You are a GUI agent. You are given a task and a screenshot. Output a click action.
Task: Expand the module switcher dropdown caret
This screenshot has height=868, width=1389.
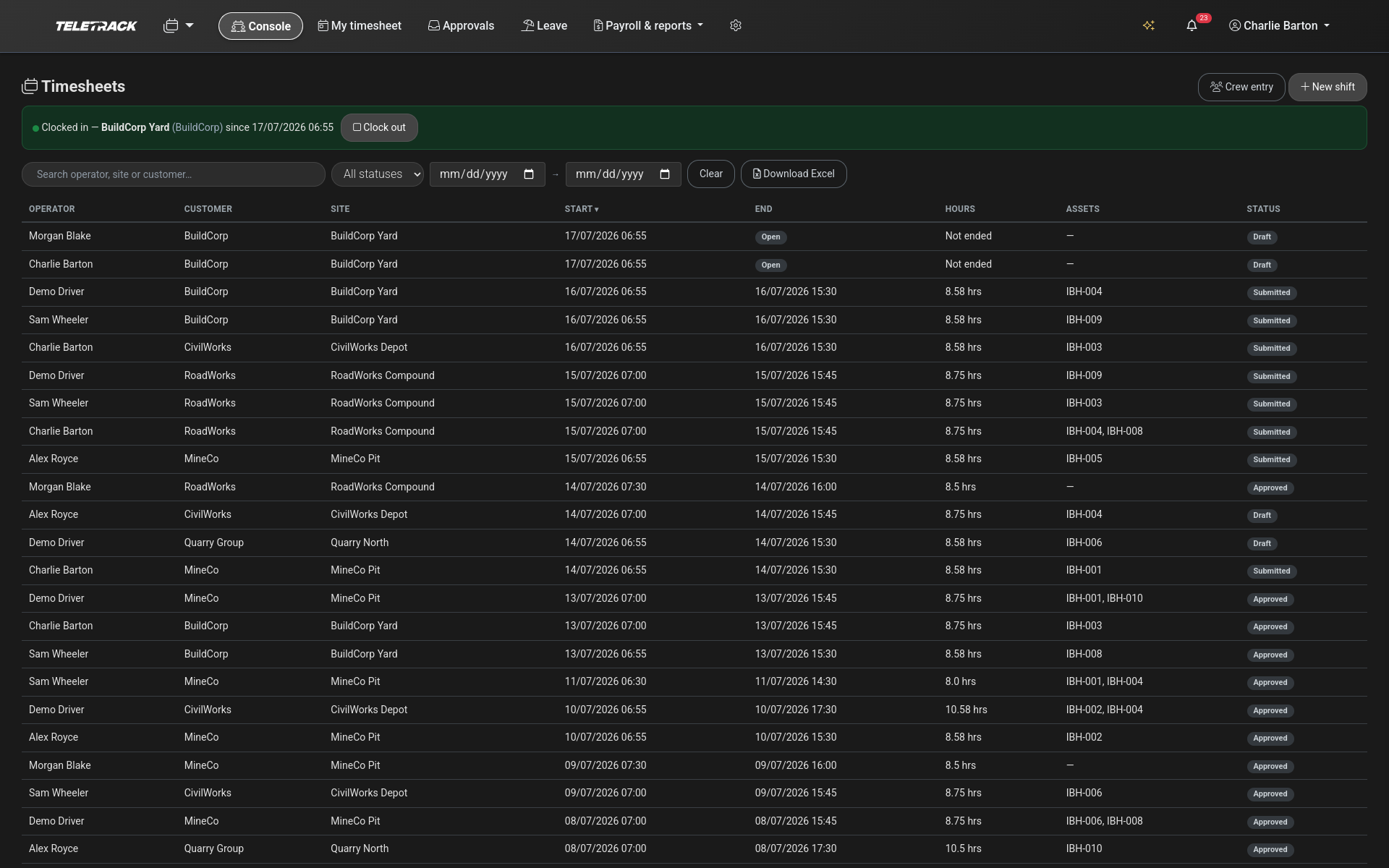click(x=190, y=25)
